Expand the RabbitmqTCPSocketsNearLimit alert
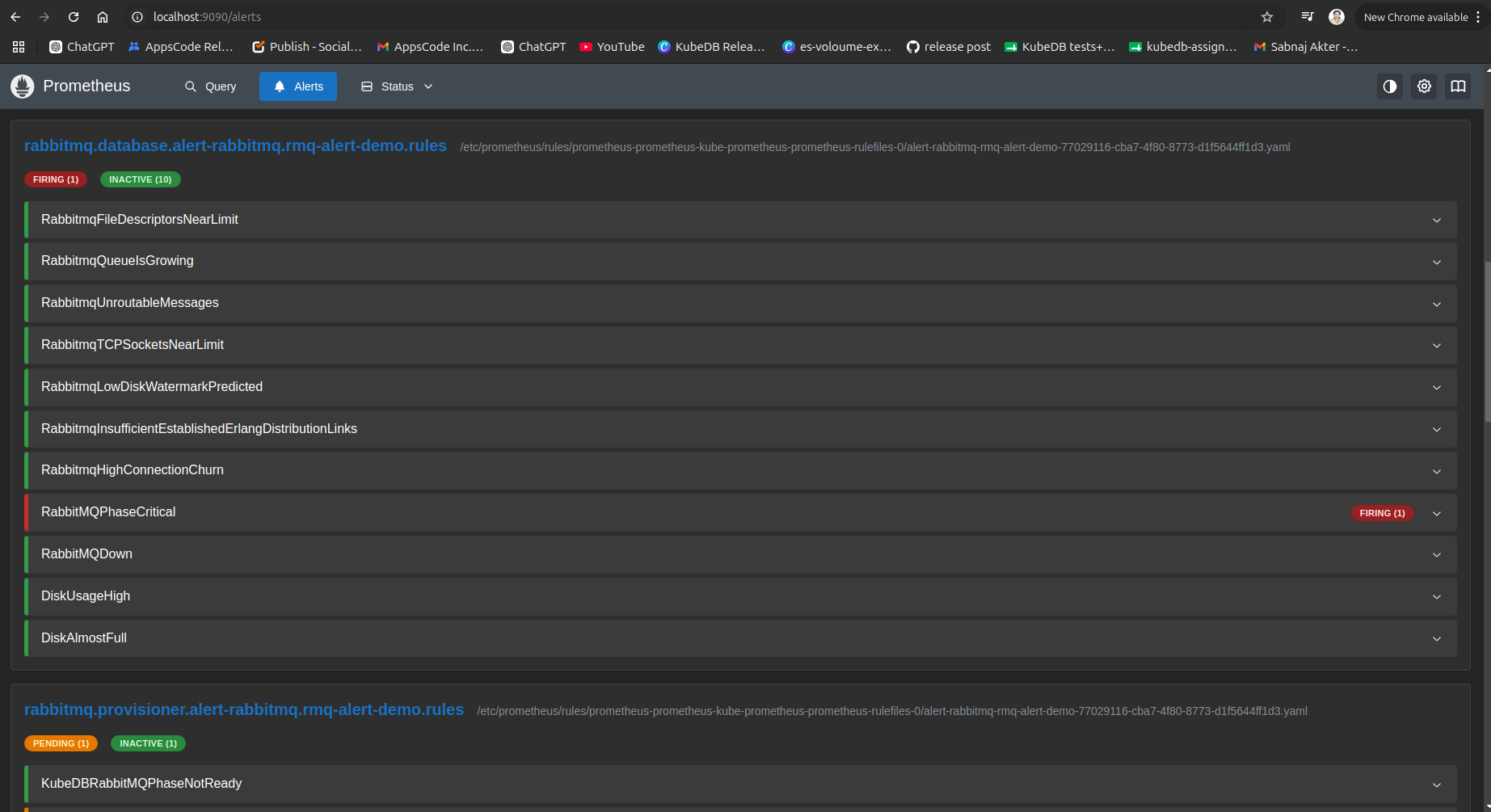The width and height of the screenshot is (1491, 812). pos(740,345)
